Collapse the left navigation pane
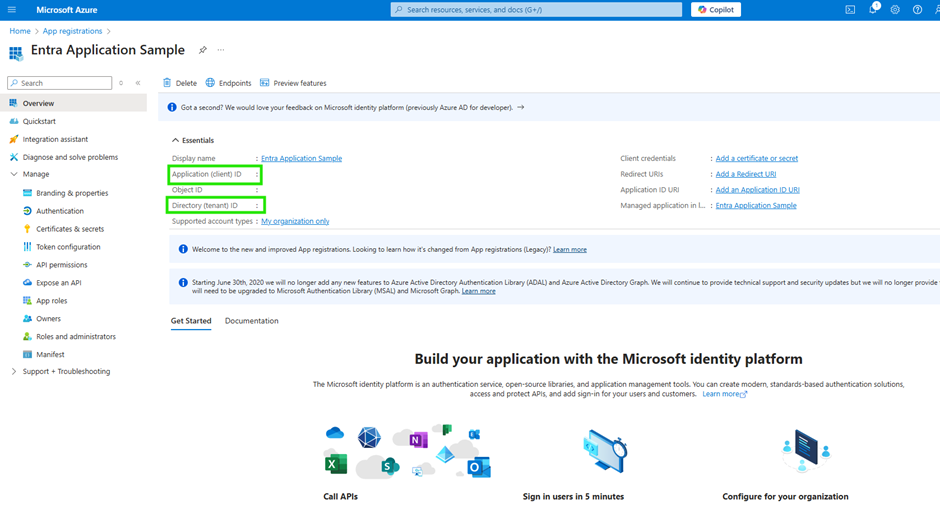The width and height of the screenshot is (940, 509). point(138,83)
